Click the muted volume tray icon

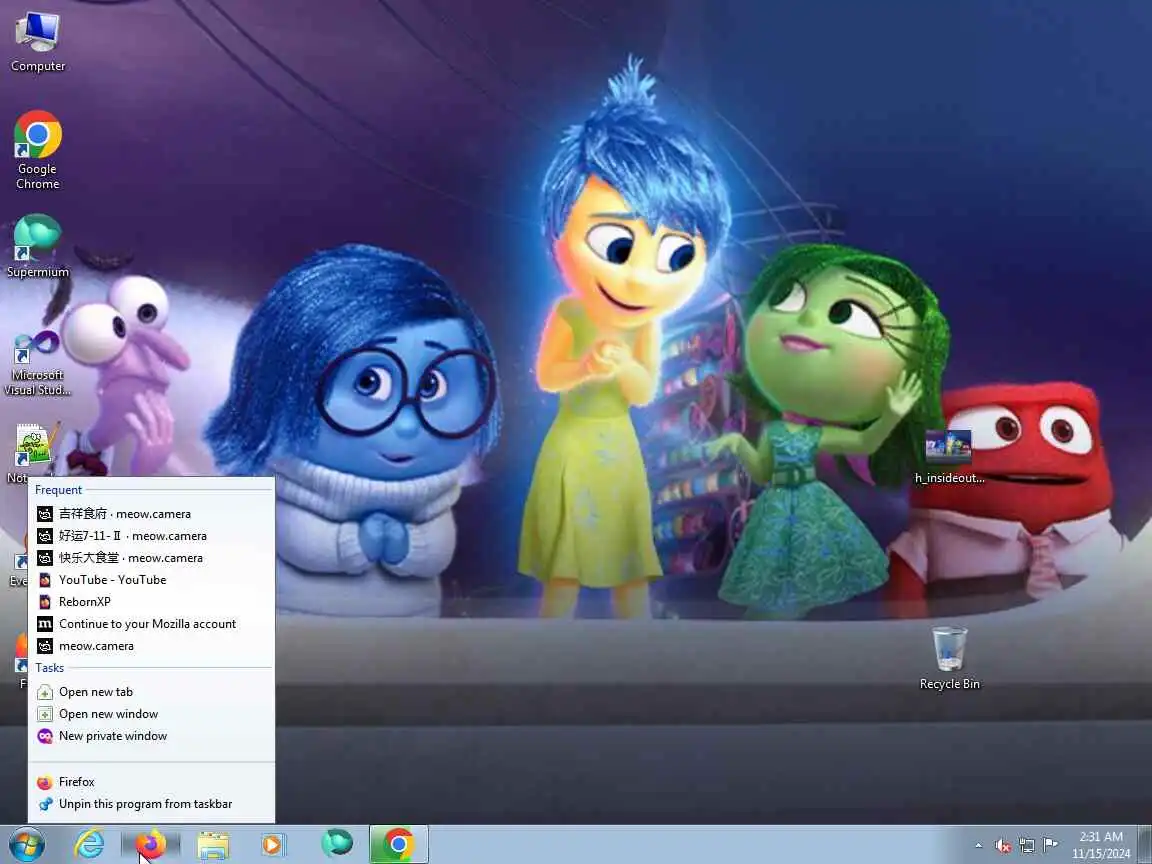point(1003,846)
